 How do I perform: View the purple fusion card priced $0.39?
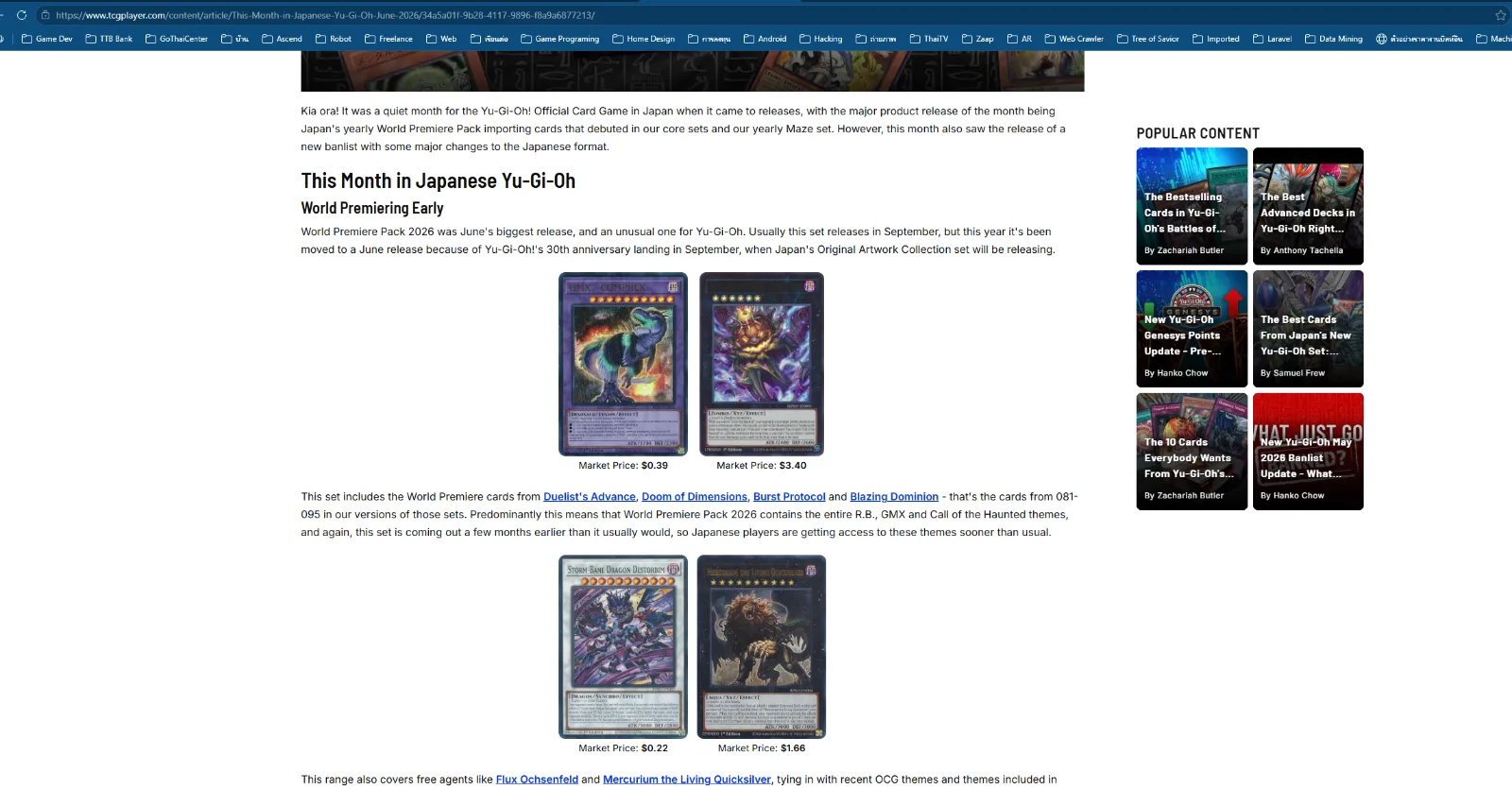(x=623, y=364)
